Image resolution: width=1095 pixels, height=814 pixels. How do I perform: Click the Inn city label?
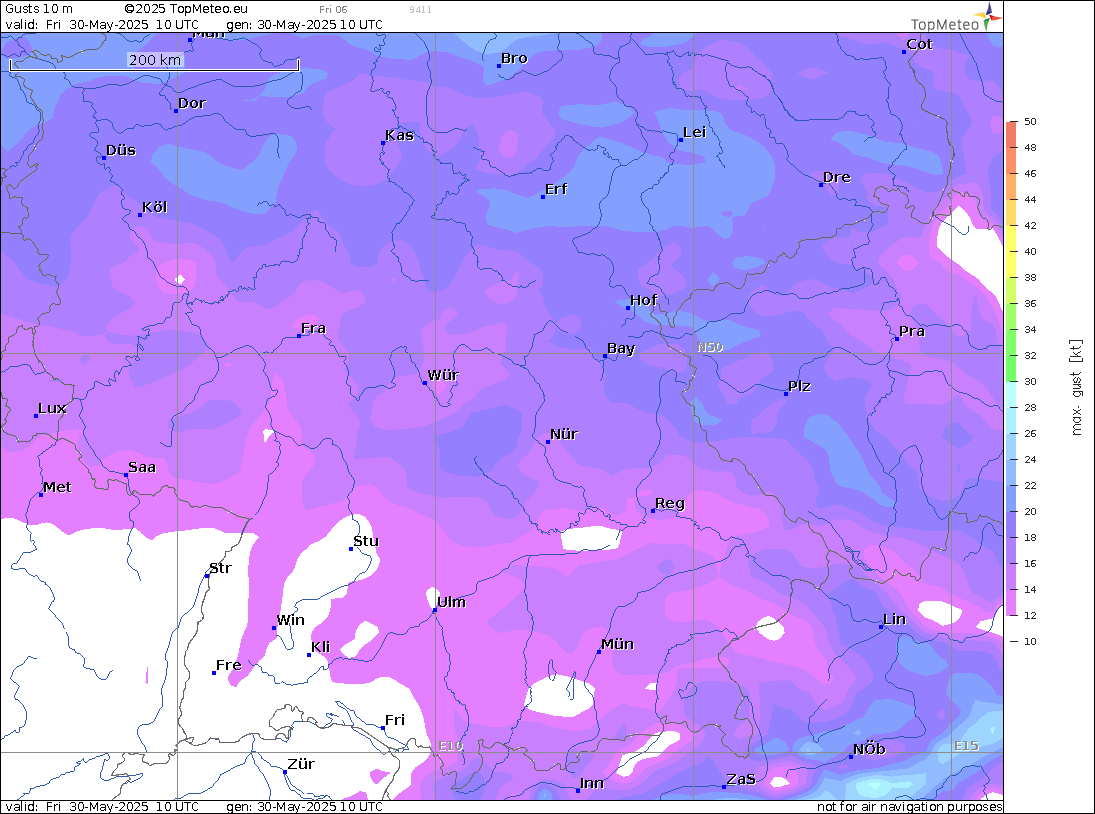click(x=591, y=783)
